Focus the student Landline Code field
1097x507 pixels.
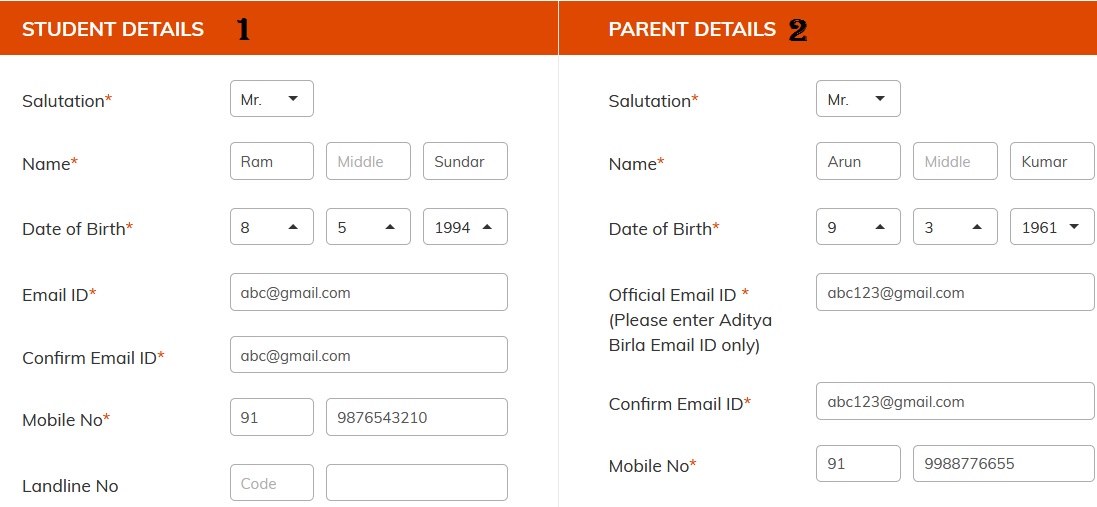pos(271,483)
